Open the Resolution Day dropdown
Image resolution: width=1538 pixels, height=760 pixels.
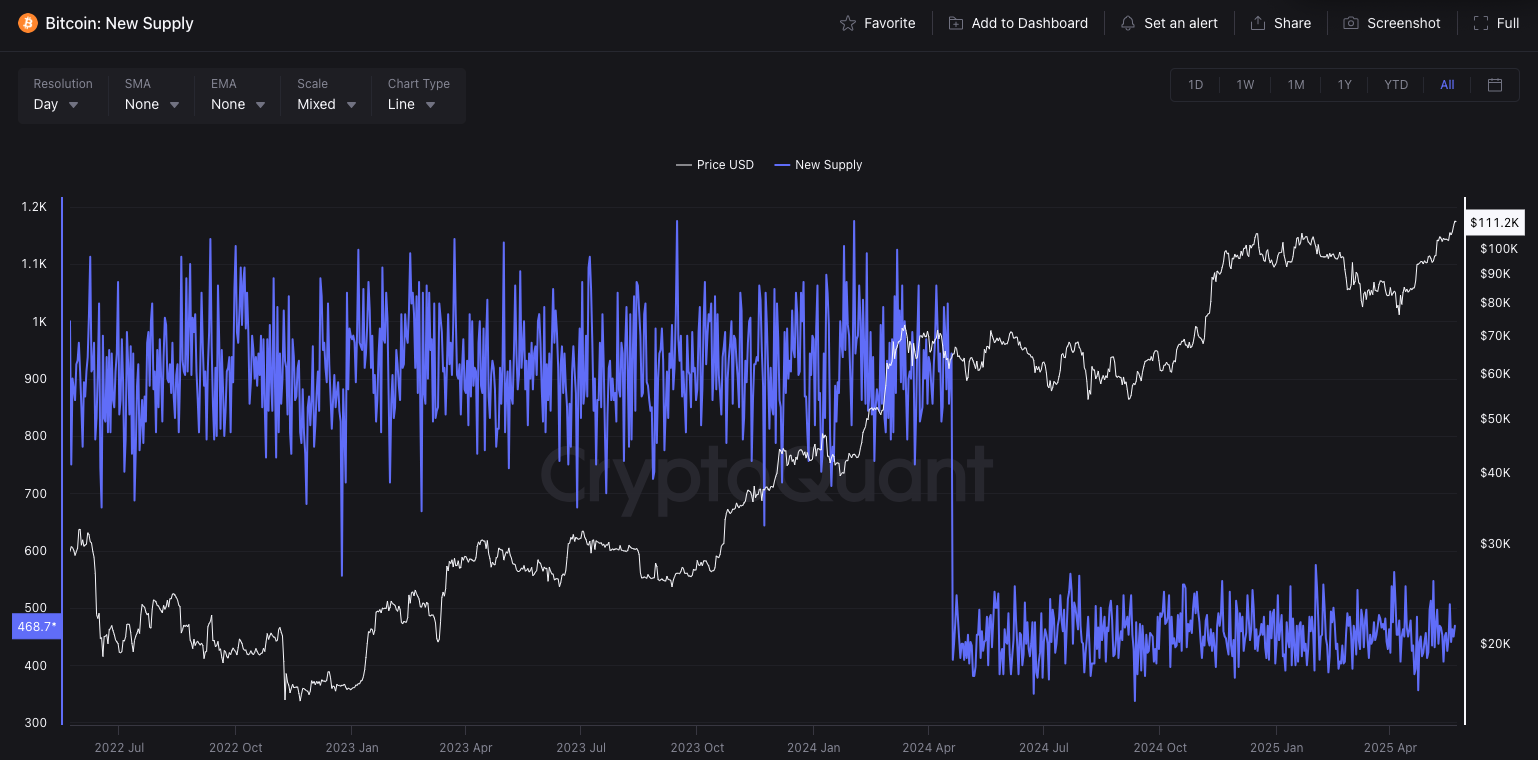tap(57, 104)
